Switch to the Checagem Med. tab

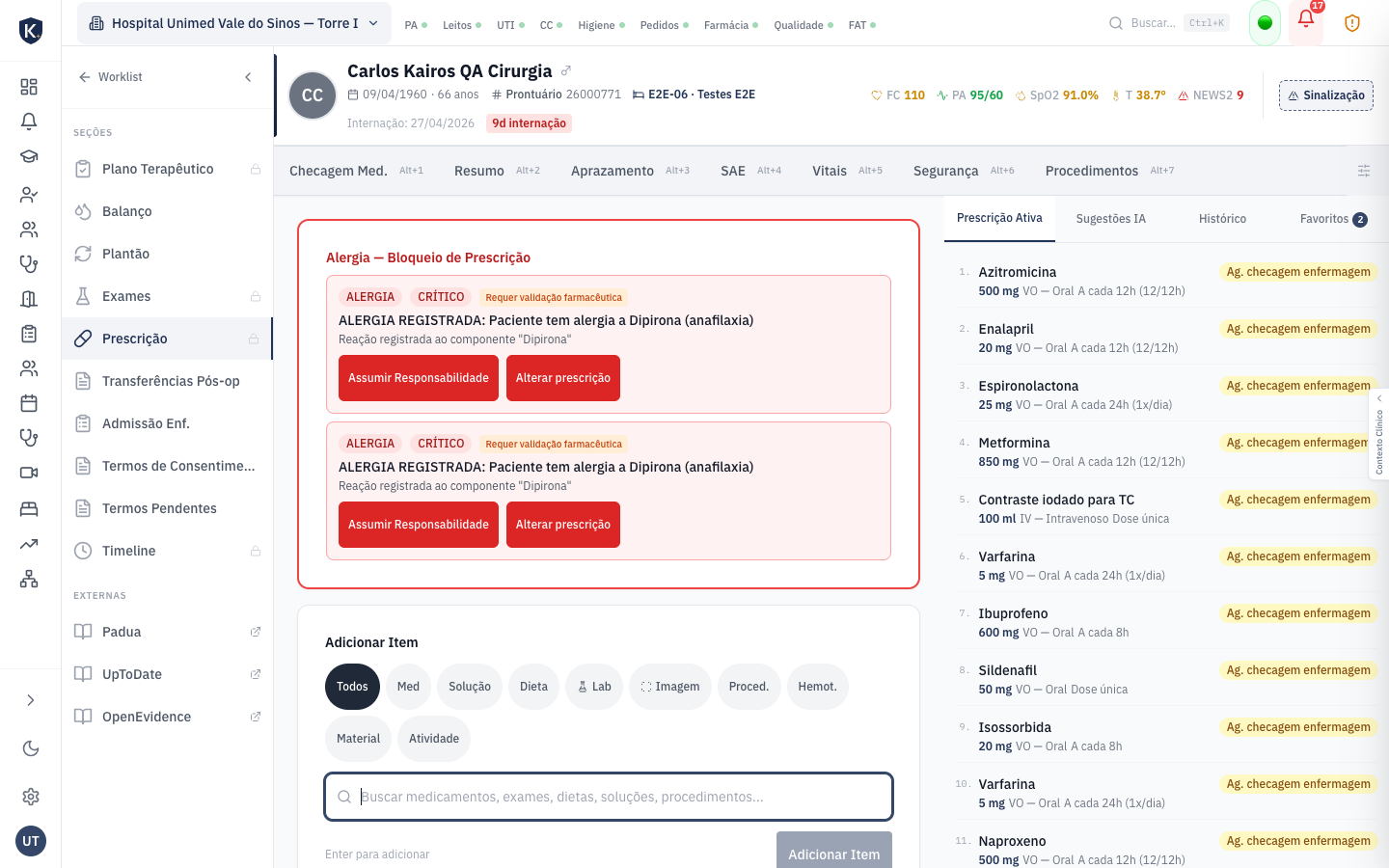pos(356,171)
